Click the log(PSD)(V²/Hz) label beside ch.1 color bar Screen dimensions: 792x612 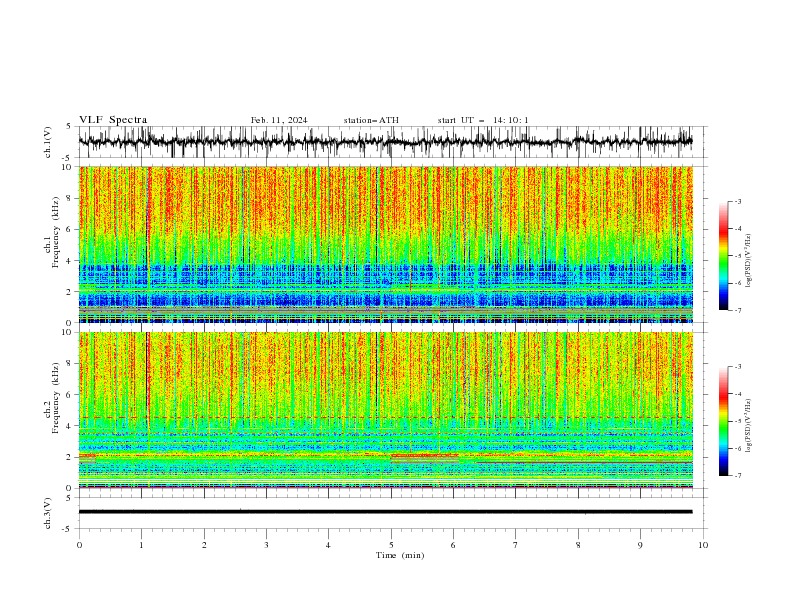[x=749, y=261]
